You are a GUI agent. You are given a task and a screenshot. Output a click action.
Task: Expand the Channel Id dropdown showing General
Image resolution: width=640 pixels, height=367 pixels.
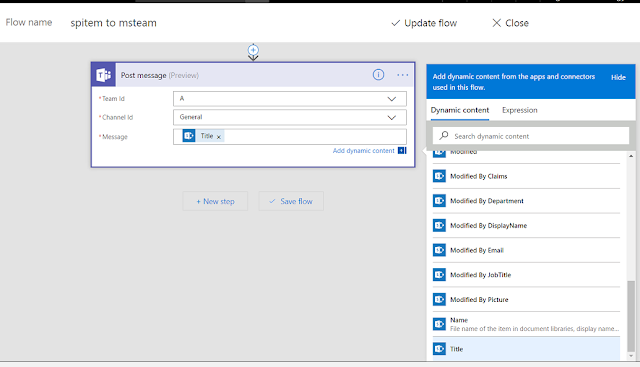click(391, 118)
